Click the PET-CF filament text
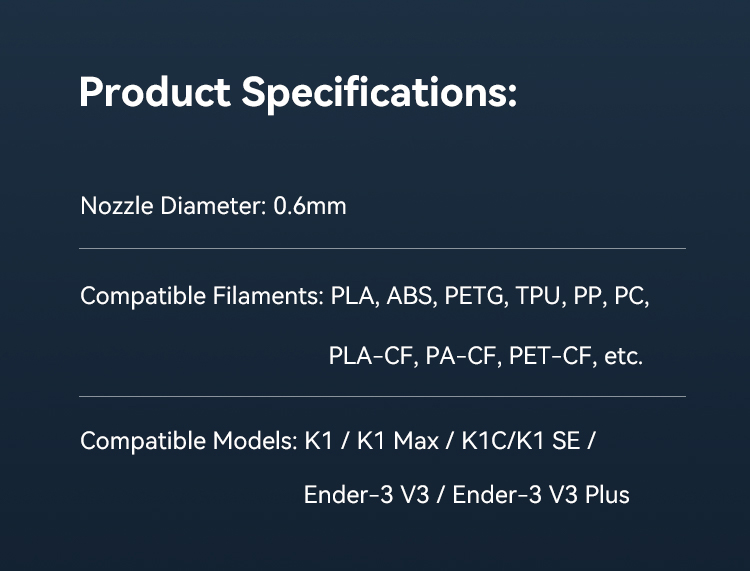Viewport: 750px width, 571px height. tap(550, 356)
